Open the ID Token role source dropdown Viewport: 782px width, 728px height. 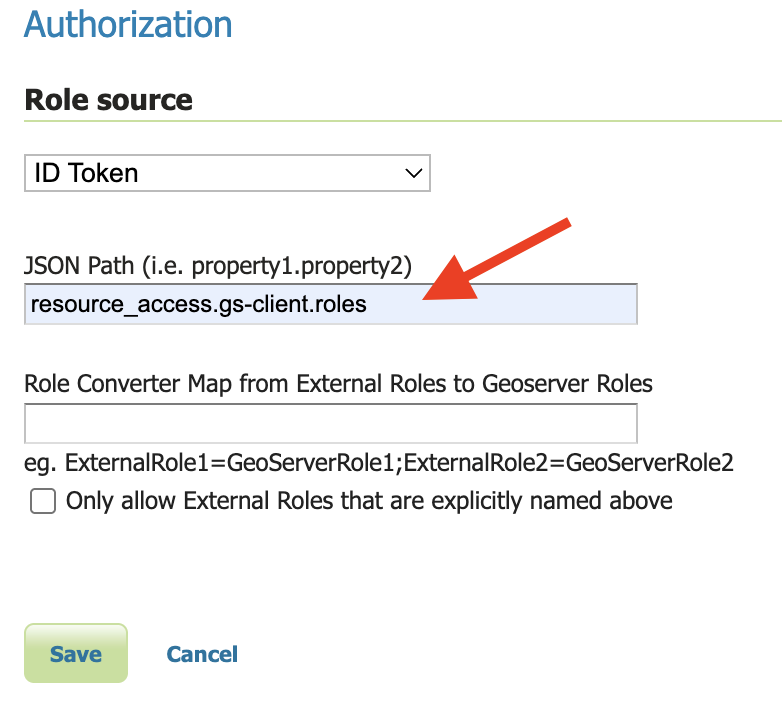(227, 173)
